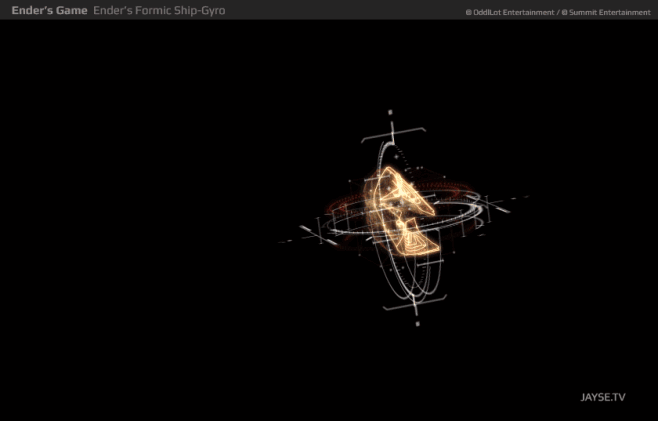Select the top bracket of the gyro
658x421 pixels.
click(393, 134)
